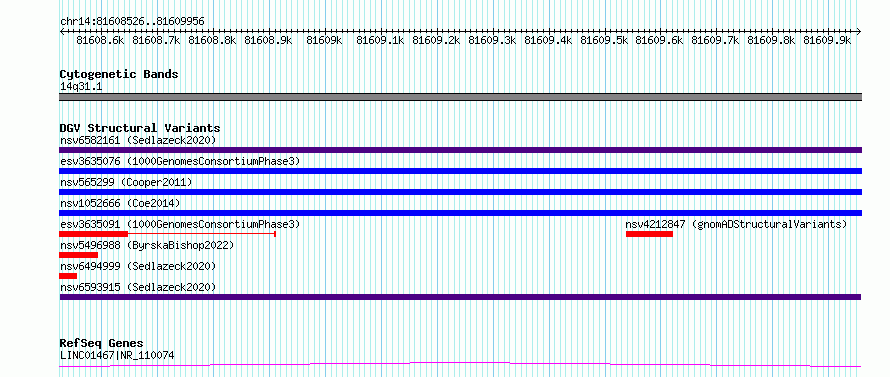Click the nsv6582161 (Sedlazeck2020) label
The image size is (890, 377).
point(138,140)
